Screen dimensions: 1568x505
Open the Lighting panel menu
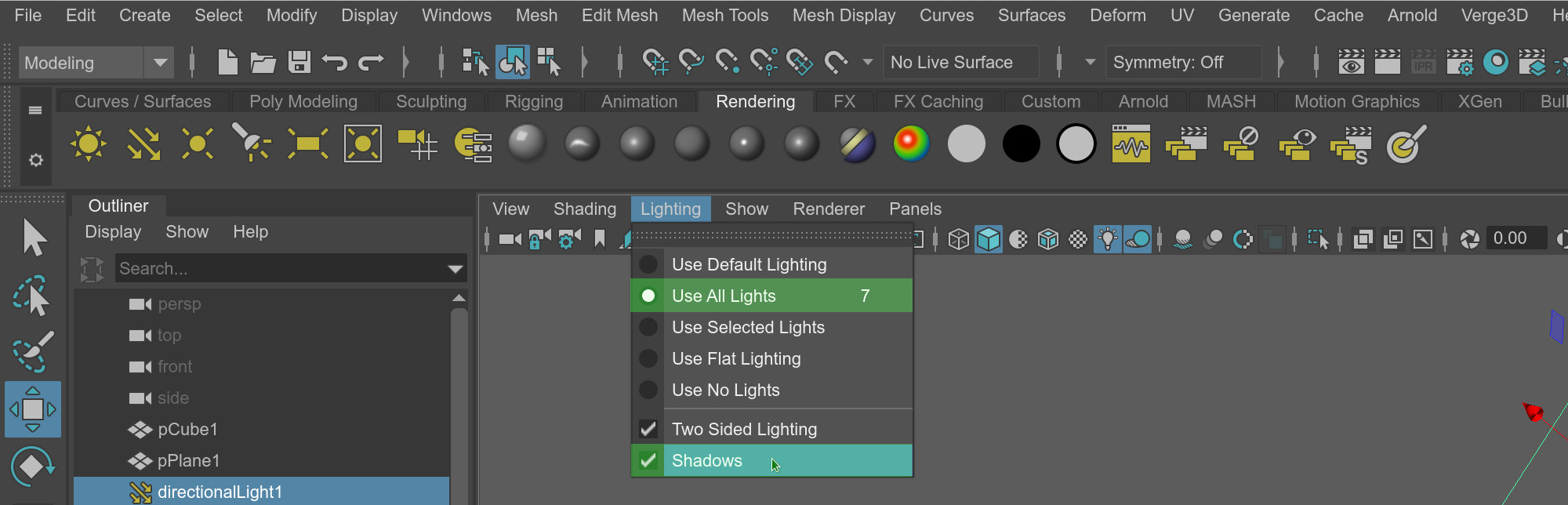pyautogui.click(x=670, y=209)
